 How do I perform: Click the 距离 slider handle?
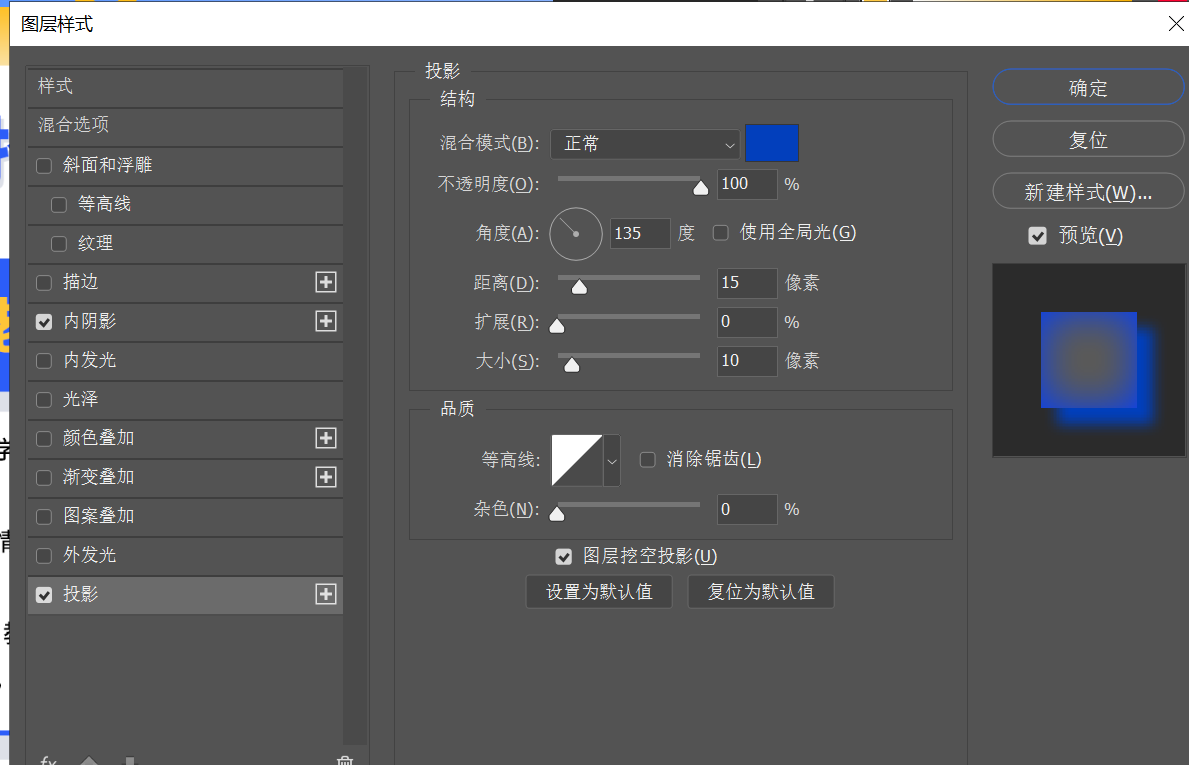coord(579,287)
